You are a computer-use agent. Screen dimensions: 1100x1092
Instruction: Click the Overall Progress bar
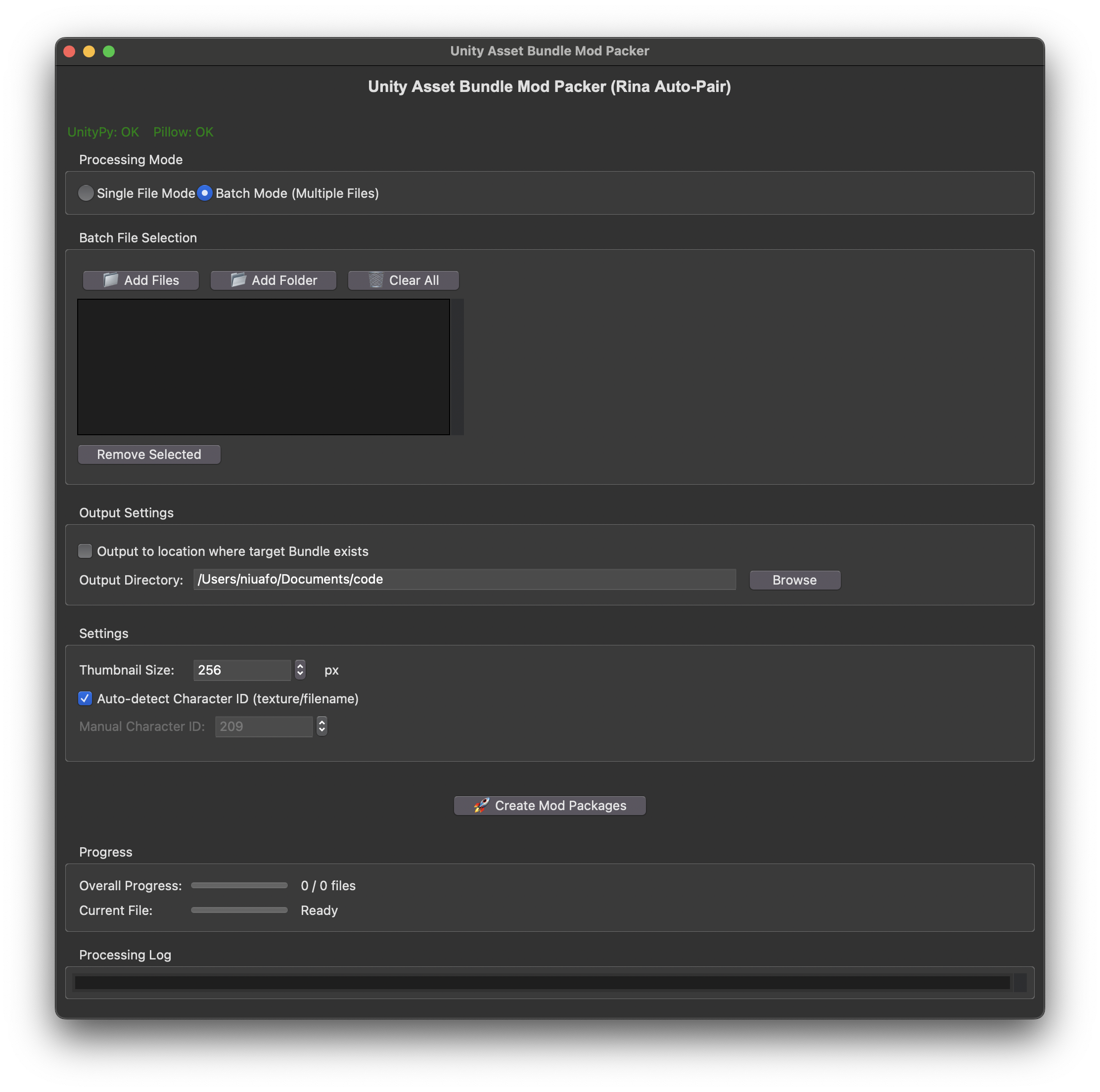pyautogui.click(x=239, y=885)
